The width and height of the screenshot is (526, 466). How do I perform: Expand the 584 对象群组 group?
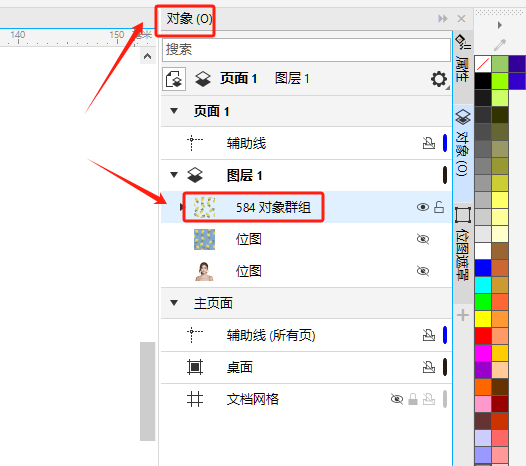tap(181, 207)
